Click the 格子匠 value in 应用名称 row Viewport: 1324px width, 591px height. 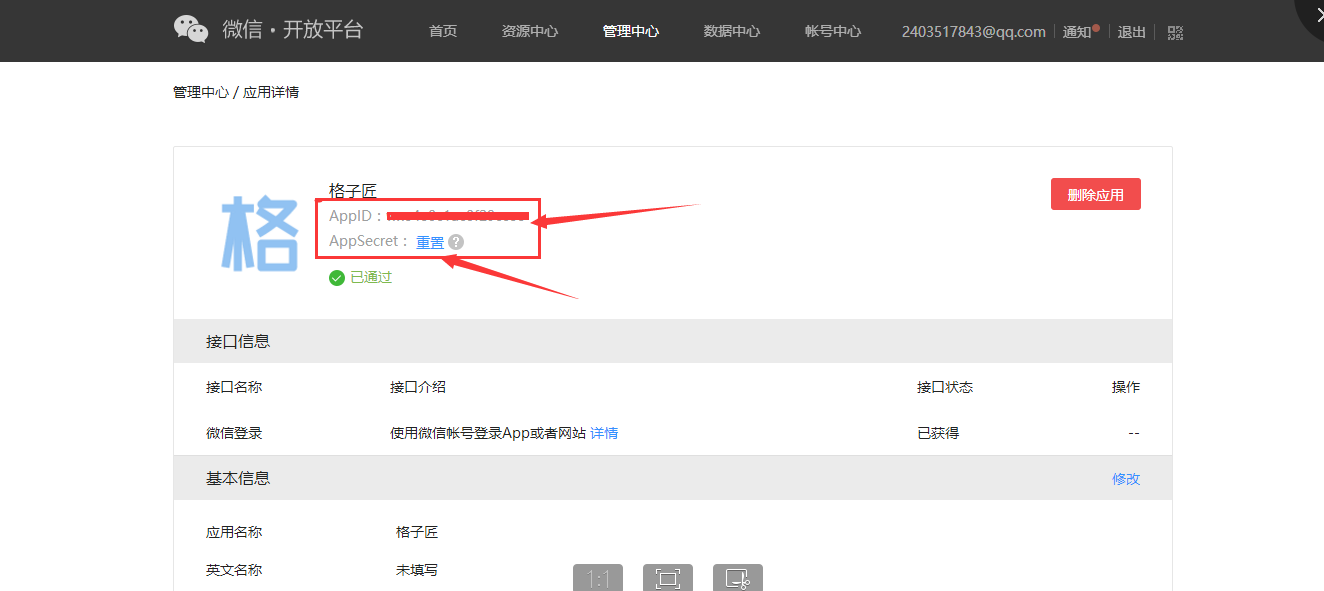click(417, 532)
